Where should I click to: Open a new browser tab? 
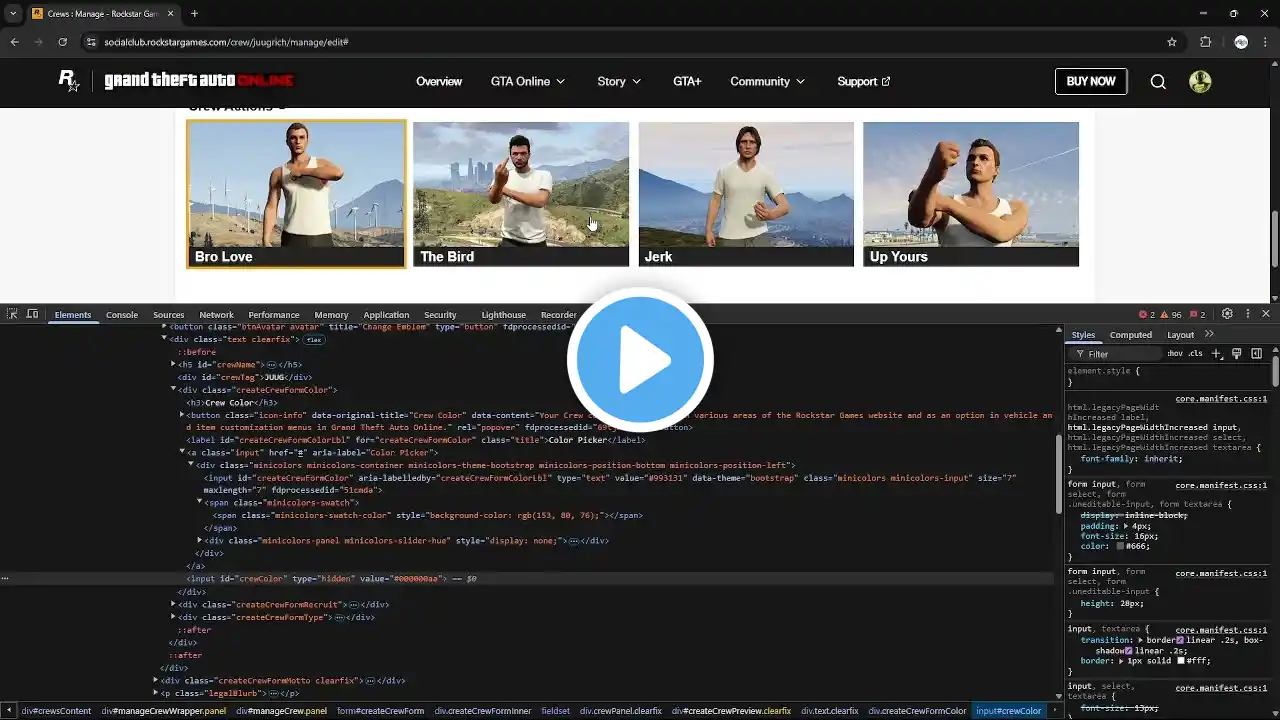[x=194, y=14]
